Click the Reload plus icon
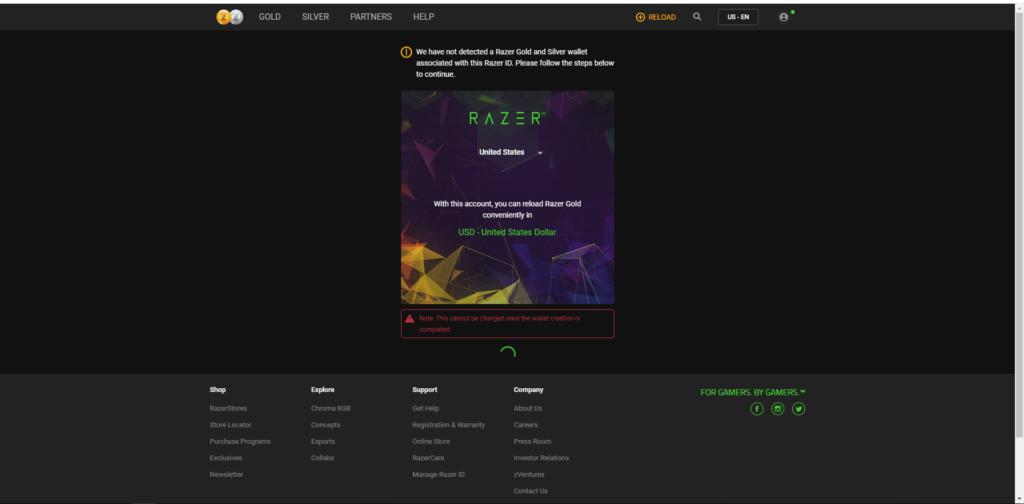The height and width of the screenshot is (504, 1024). (640, 17)
